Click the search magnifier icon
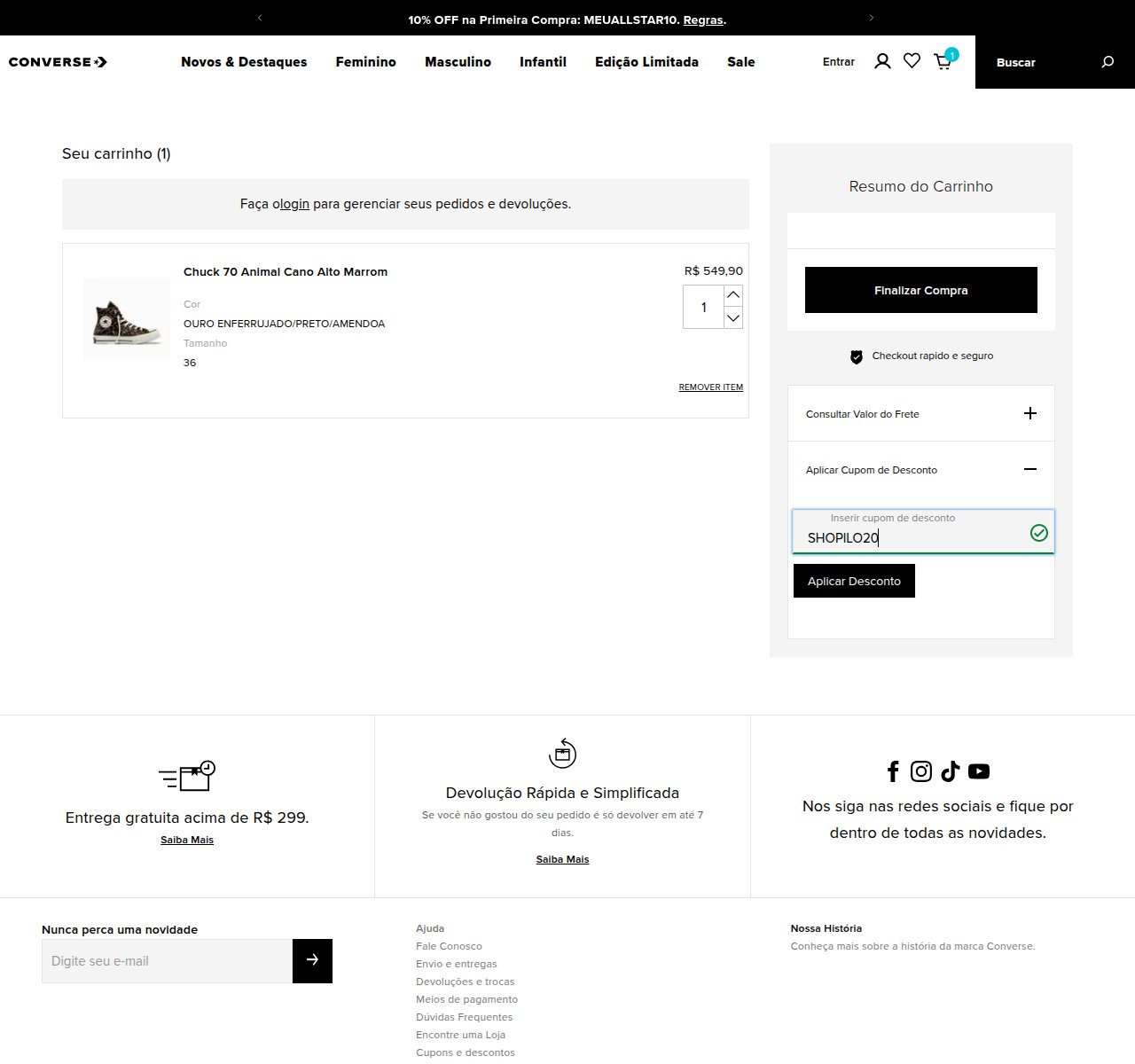This screenshot has height=1064, width=1135. click(x=1108, y=62)
